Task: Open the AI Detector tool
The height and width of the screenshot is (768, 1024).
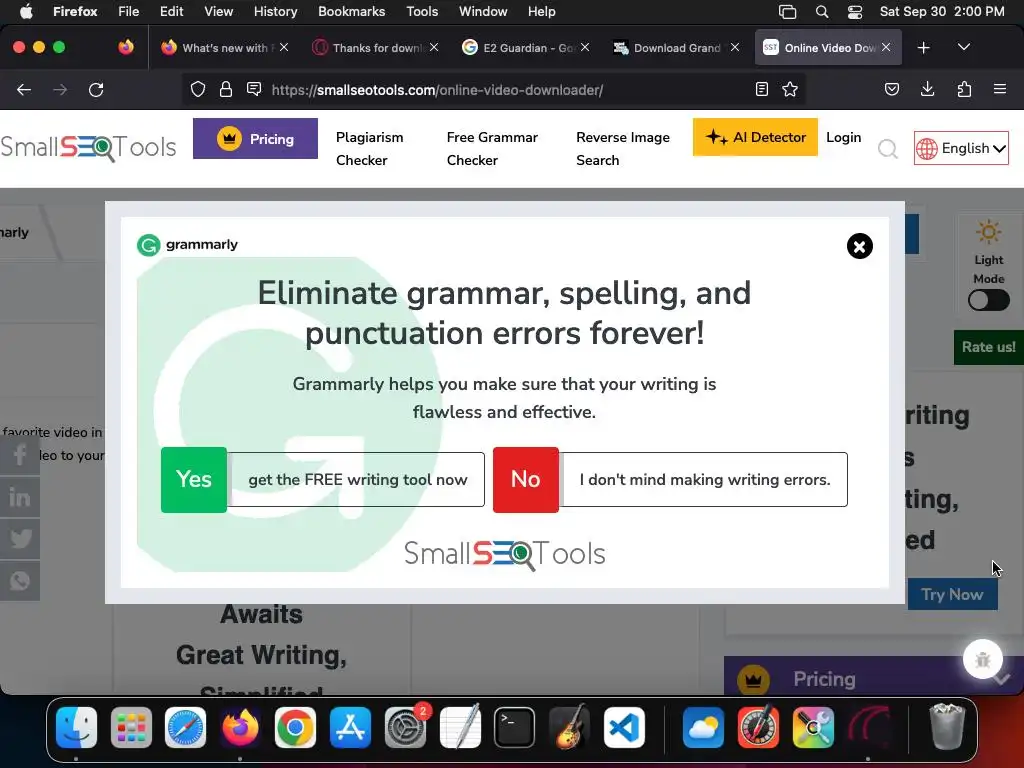Action: coord(755,137)
